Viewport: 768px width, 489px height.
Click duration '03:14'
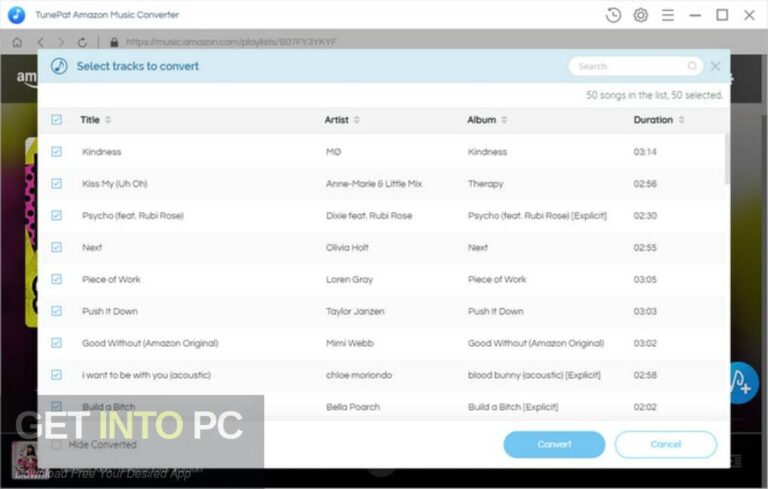(645, 152)
